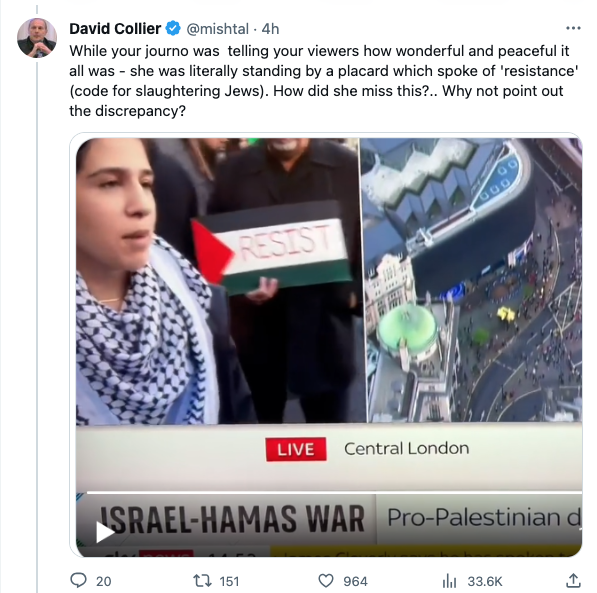Click the 33.6K views count

pos(485,581)
